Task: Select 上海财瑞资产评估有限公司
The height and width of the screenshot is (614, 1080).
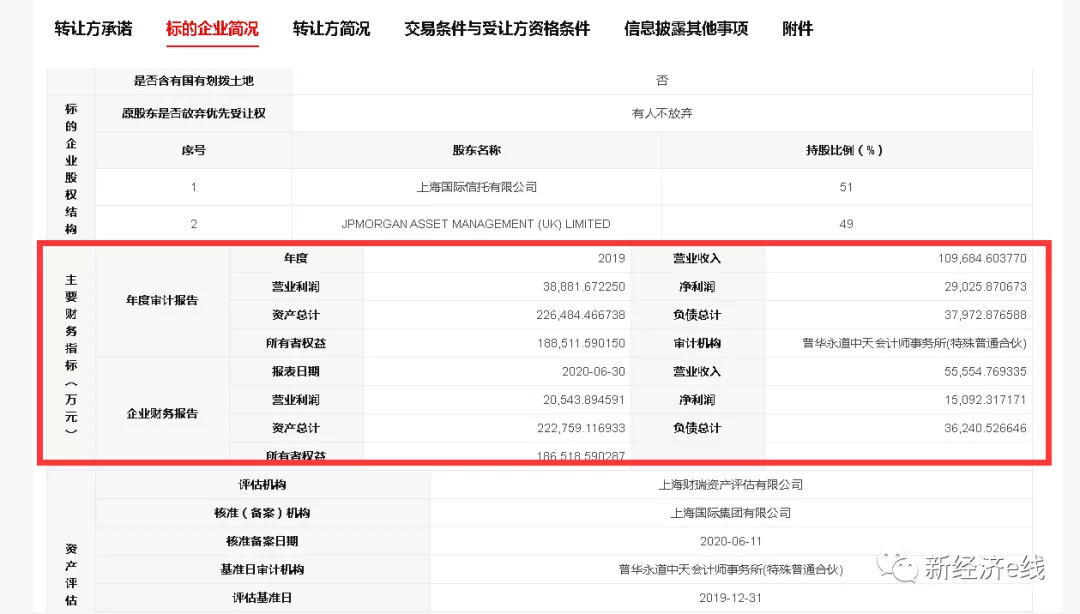Action: 731,484
